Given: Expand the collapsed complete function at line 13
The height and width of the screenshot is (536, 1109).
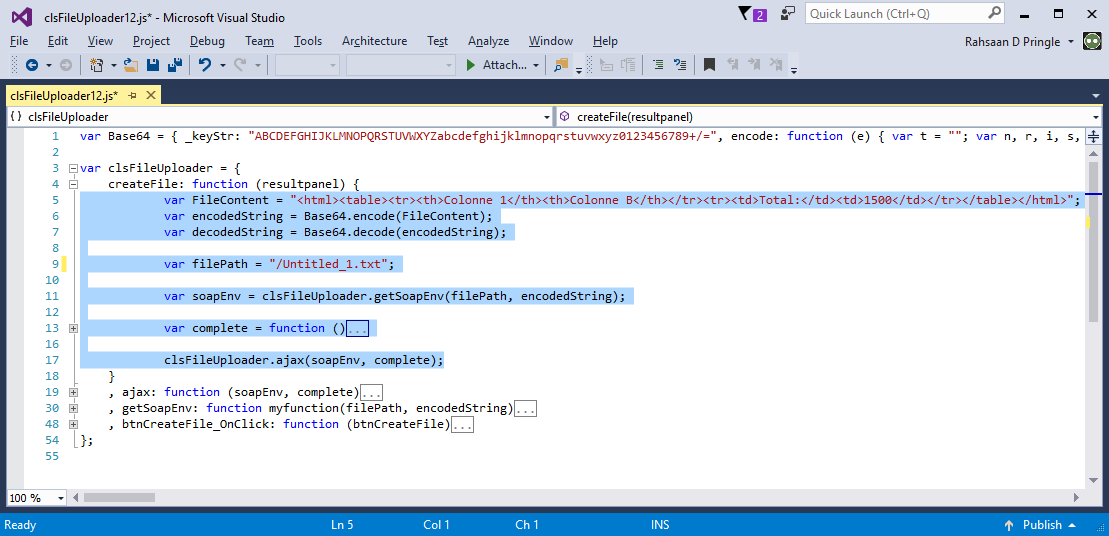Looking at the screenshot, I should point(73,328).
